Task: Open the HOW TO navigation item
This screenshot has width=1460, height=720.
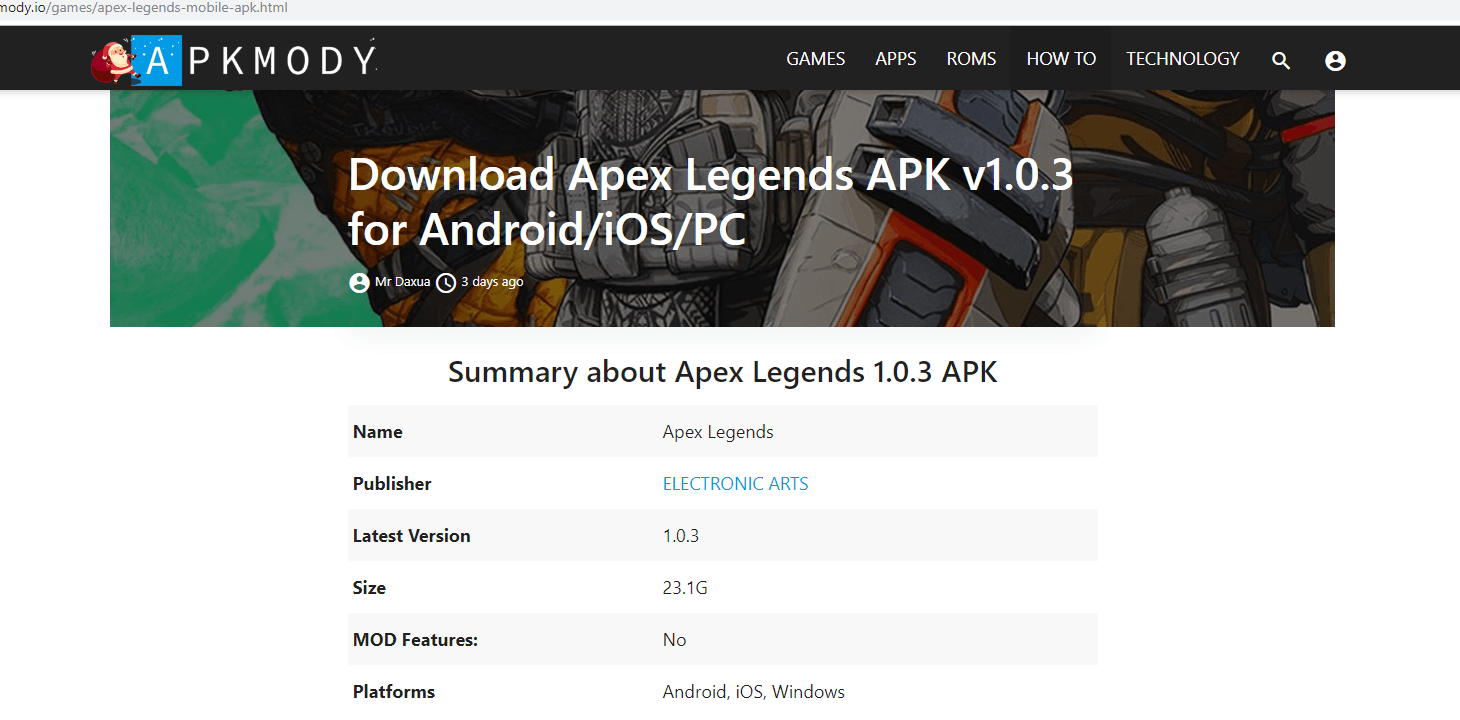Action: click(1061, 59)
